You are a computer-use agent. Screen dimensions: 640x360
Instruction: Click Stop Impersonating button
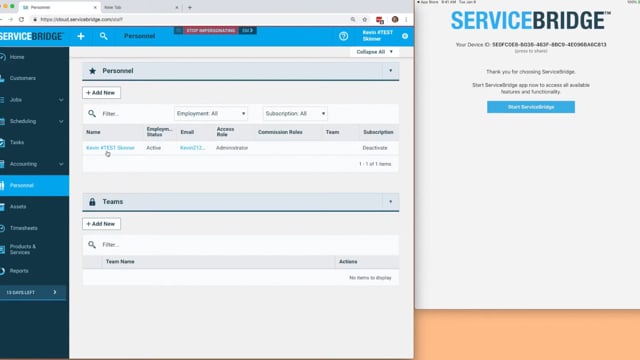coord(211,31)
